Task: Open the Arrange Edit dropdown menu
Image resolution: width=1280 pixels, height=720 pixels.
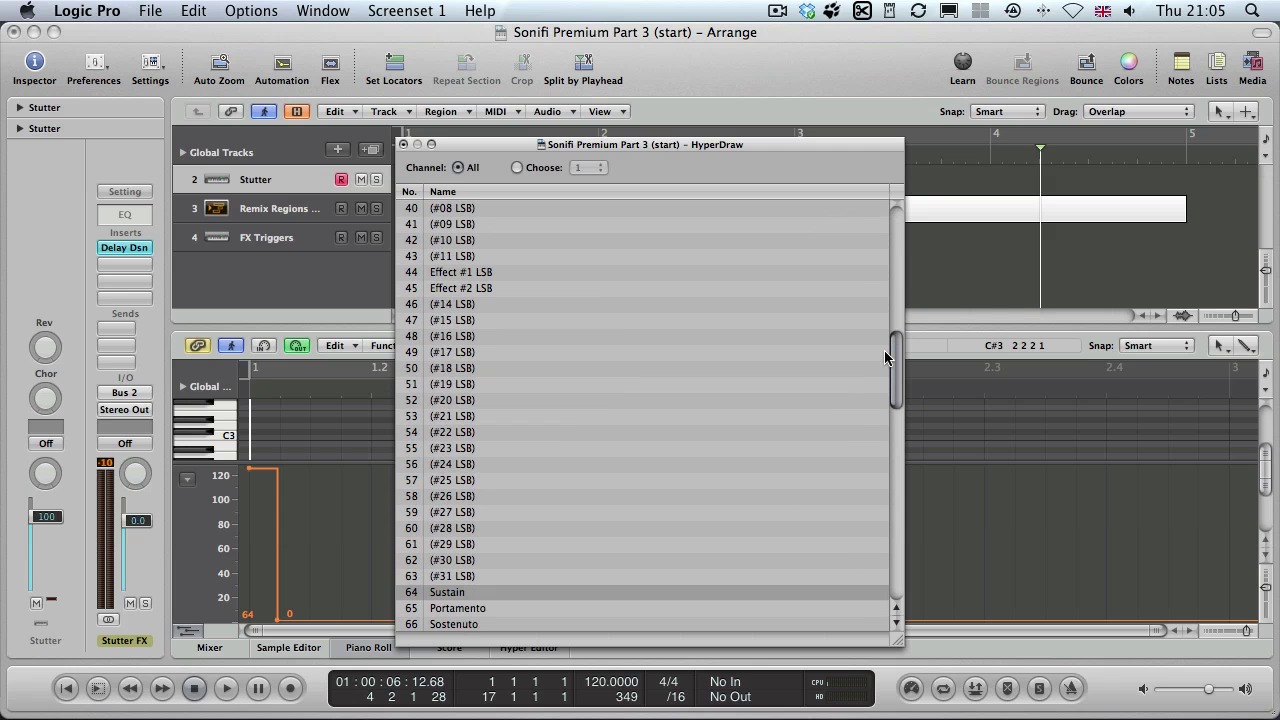Action: click(341, 112)
